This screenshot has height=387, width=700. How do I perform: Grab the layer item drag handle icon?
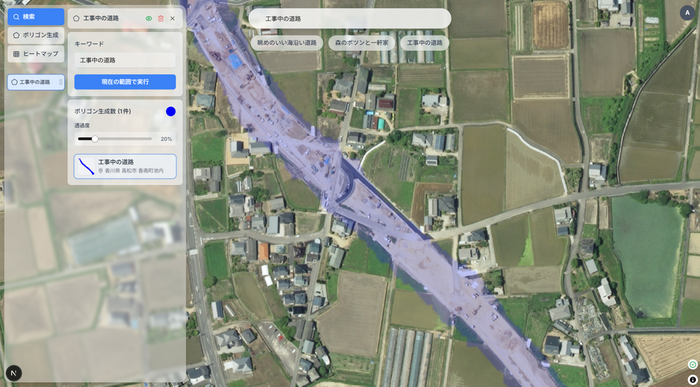(60, 82)
